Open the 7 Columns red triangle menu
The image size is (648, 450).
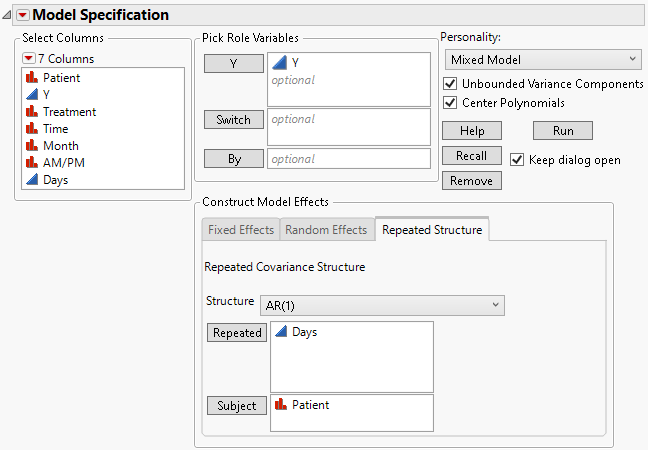pos(29,58)
